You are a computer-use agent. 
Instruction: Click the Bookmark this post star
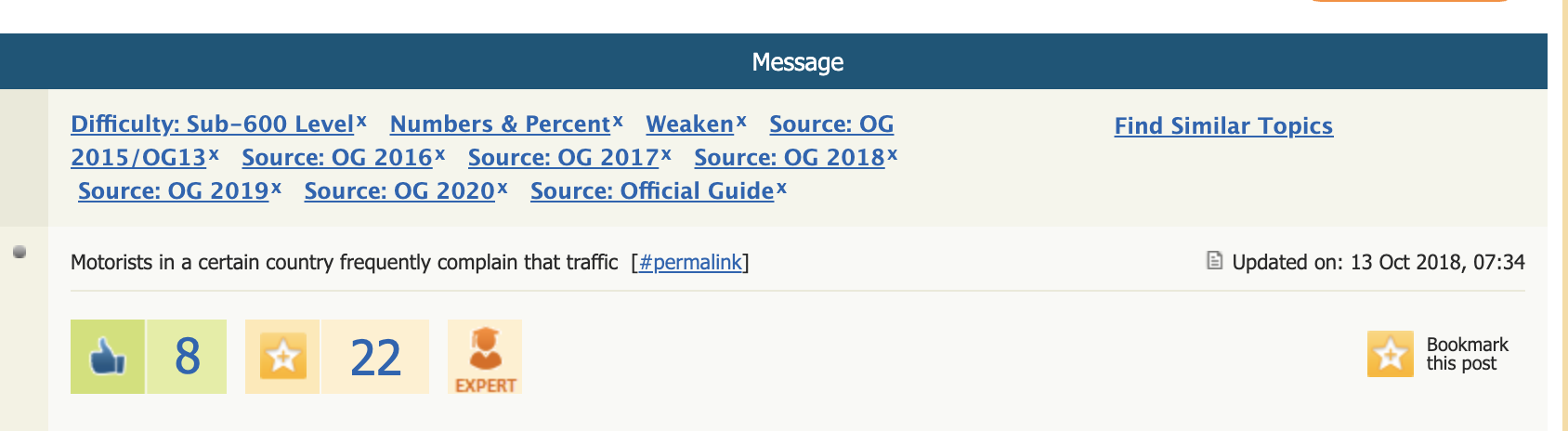(x=1390, y=354)
